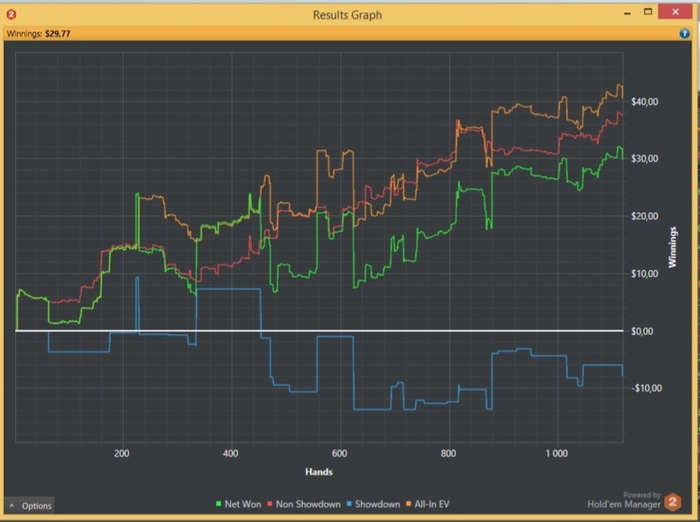Click the $20,00 axis label

(x=644, y=216)
